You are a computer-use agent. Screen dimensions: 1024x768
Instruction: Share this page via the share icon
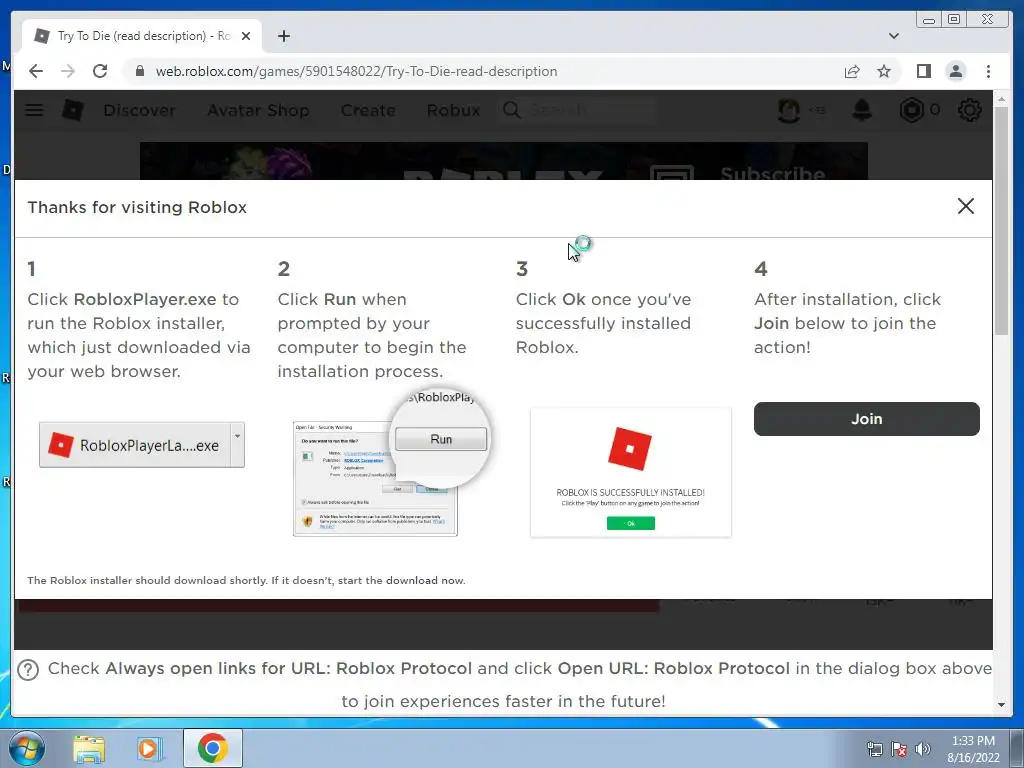coord(852,71)
